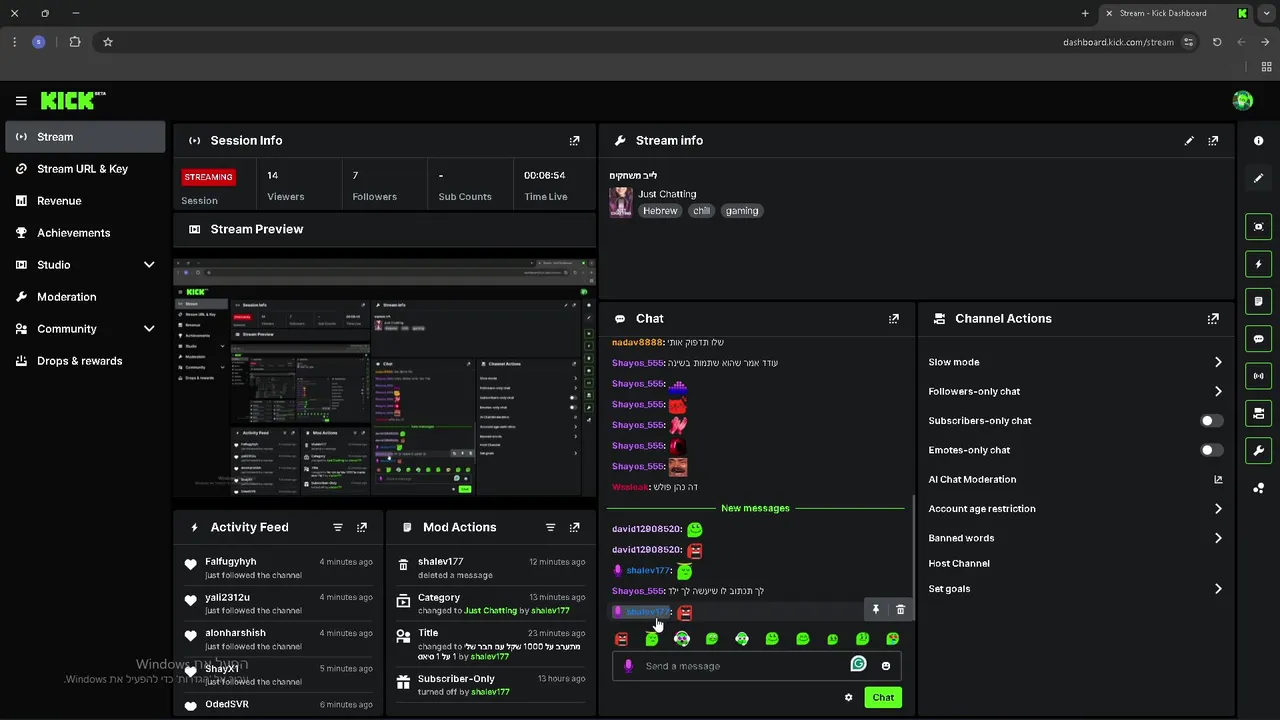Open the emoji picker in message box
1280x720 pixels.
point(886,666)
